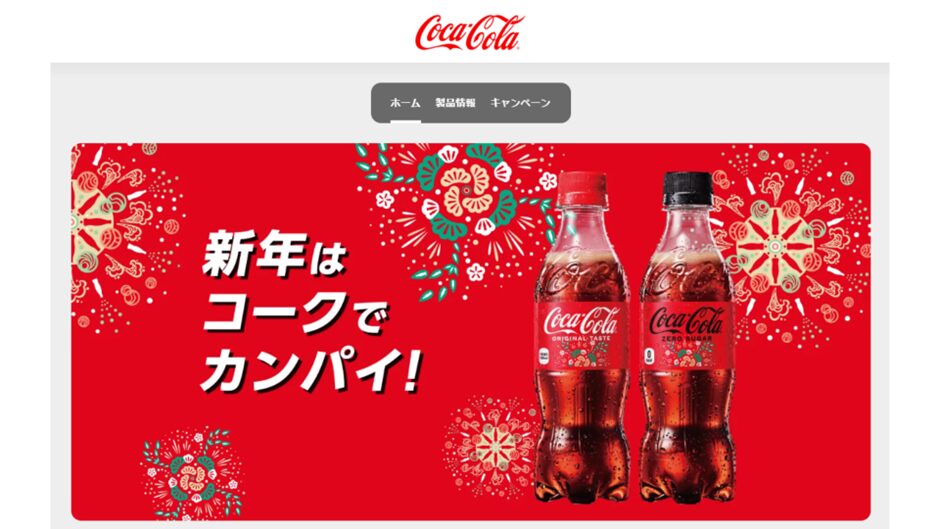Click the Coca-Cola Zero Sugar bottle
Screen dimensions: 940x529
(687, 337)
